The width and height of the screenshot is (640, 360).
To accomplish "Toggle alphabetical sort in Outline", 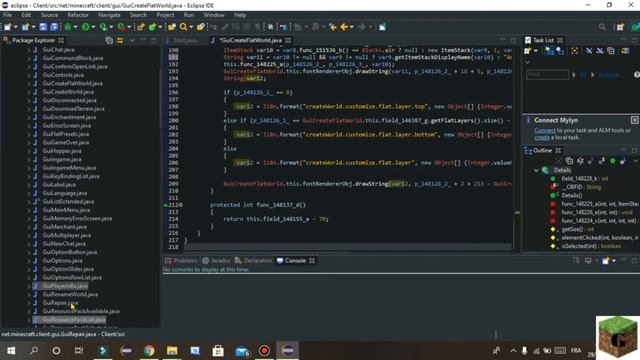I will pos(580,161).
